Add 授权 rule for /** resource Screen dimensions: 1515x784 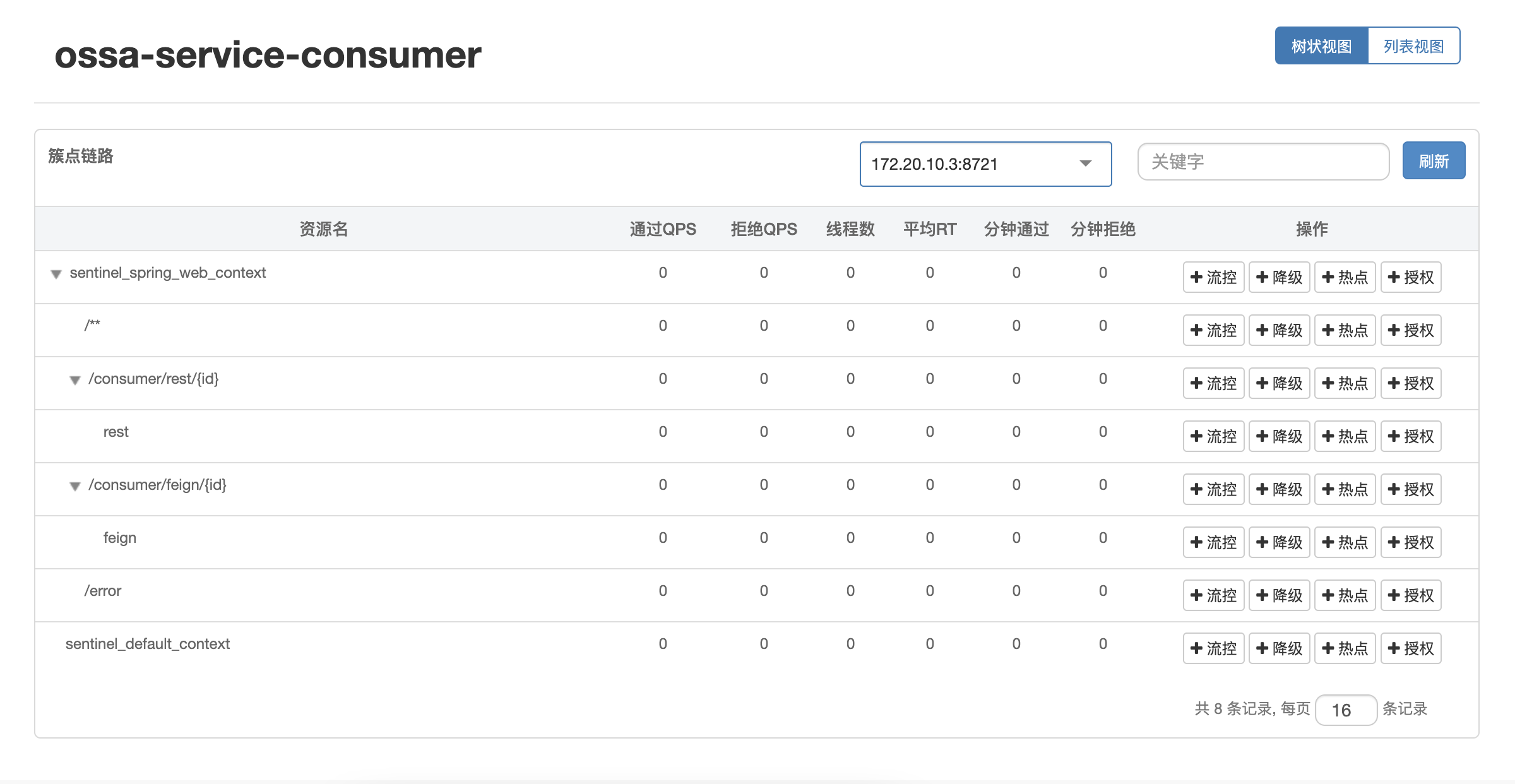point(1411,330)
